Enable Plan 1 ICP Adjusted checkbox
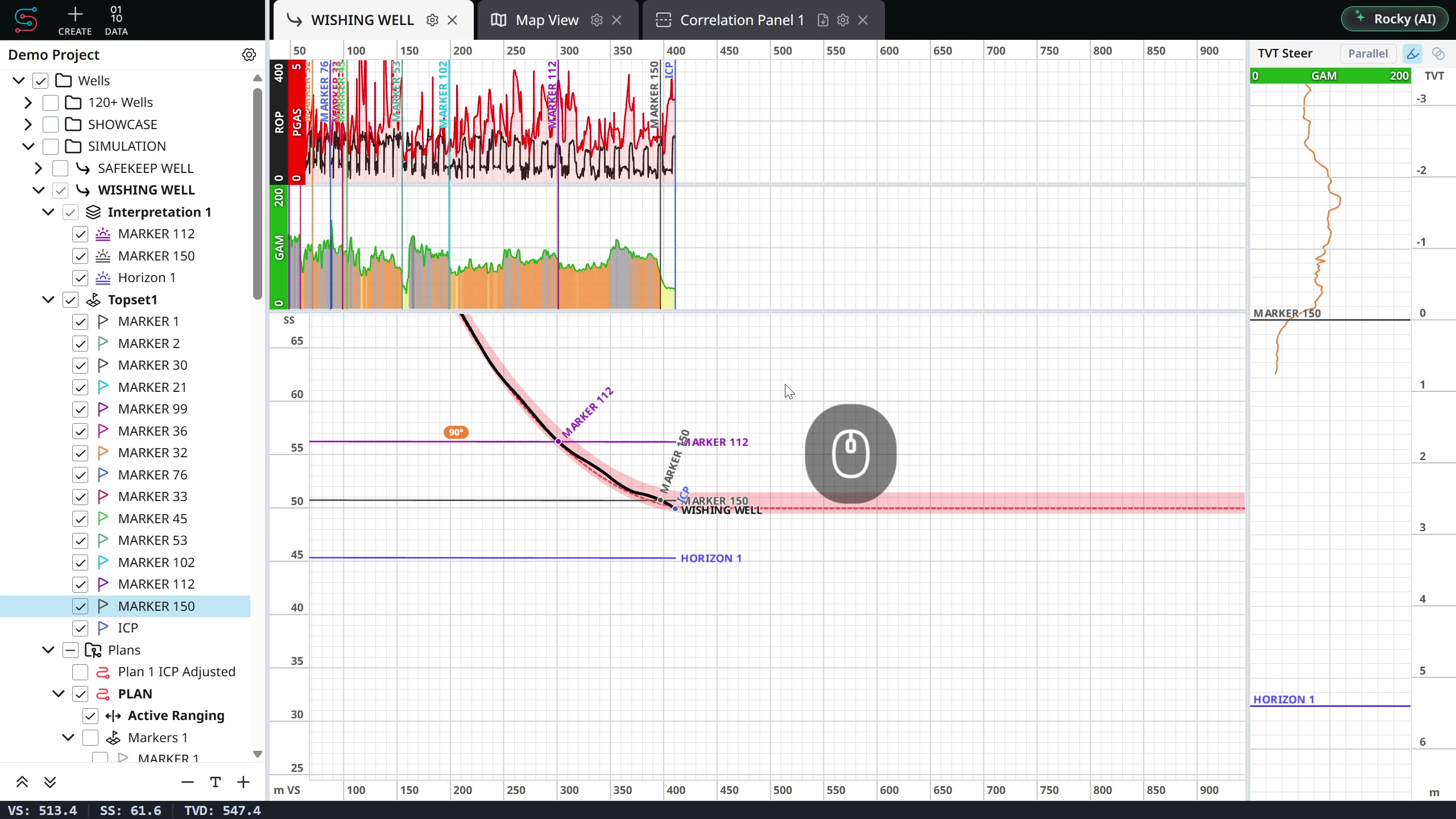 [x=80, y=672]
